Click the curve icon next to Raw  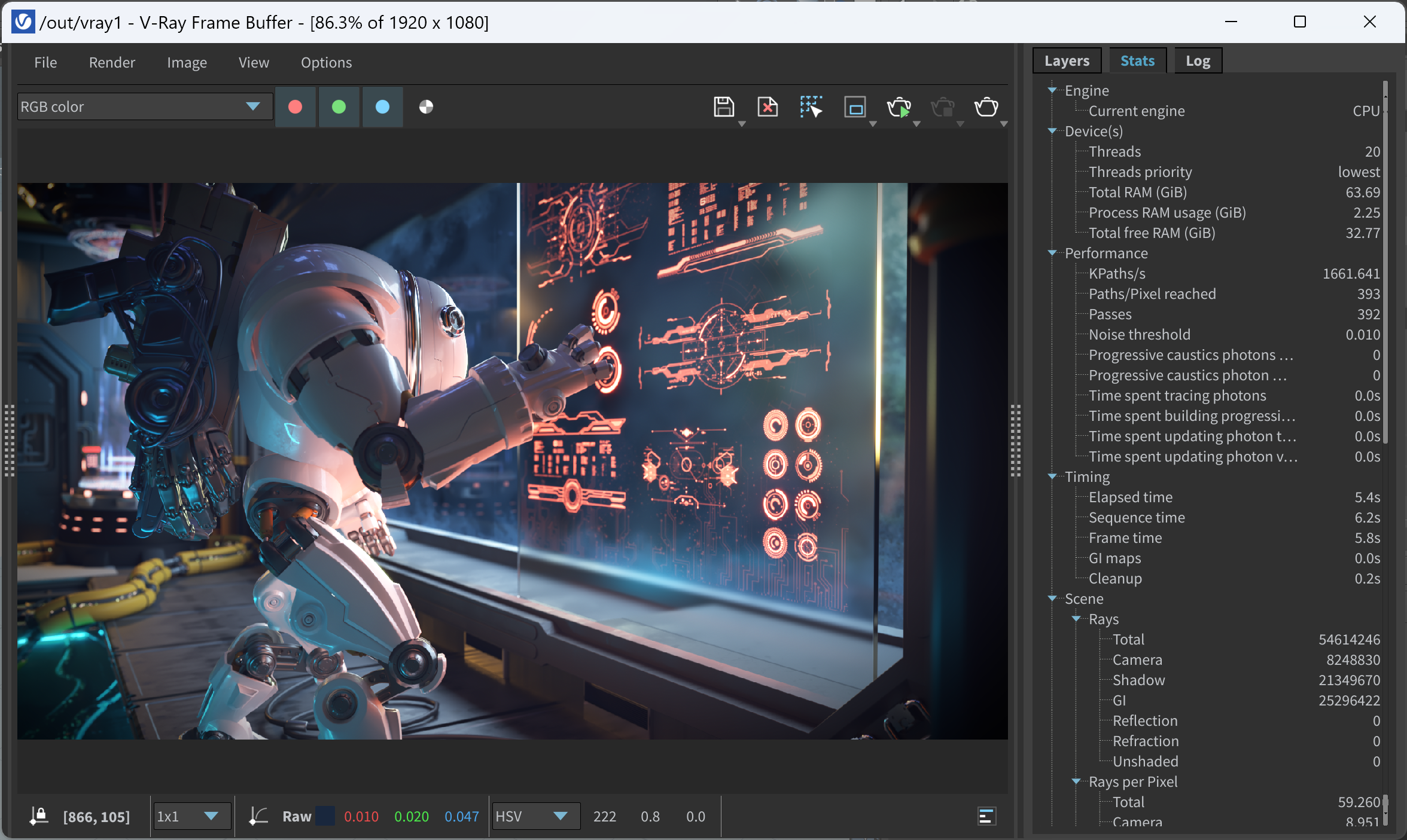coord(258,816)
